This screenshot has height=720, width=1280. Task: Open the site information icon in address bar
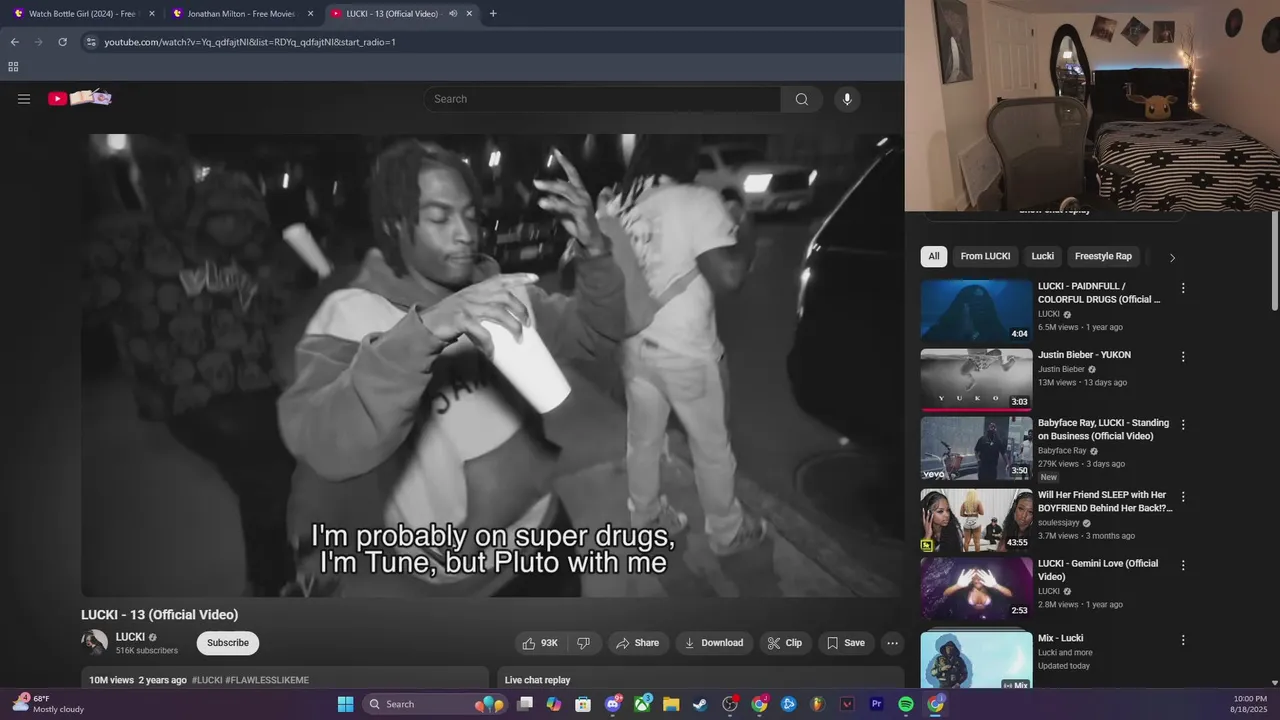[90, 42]
